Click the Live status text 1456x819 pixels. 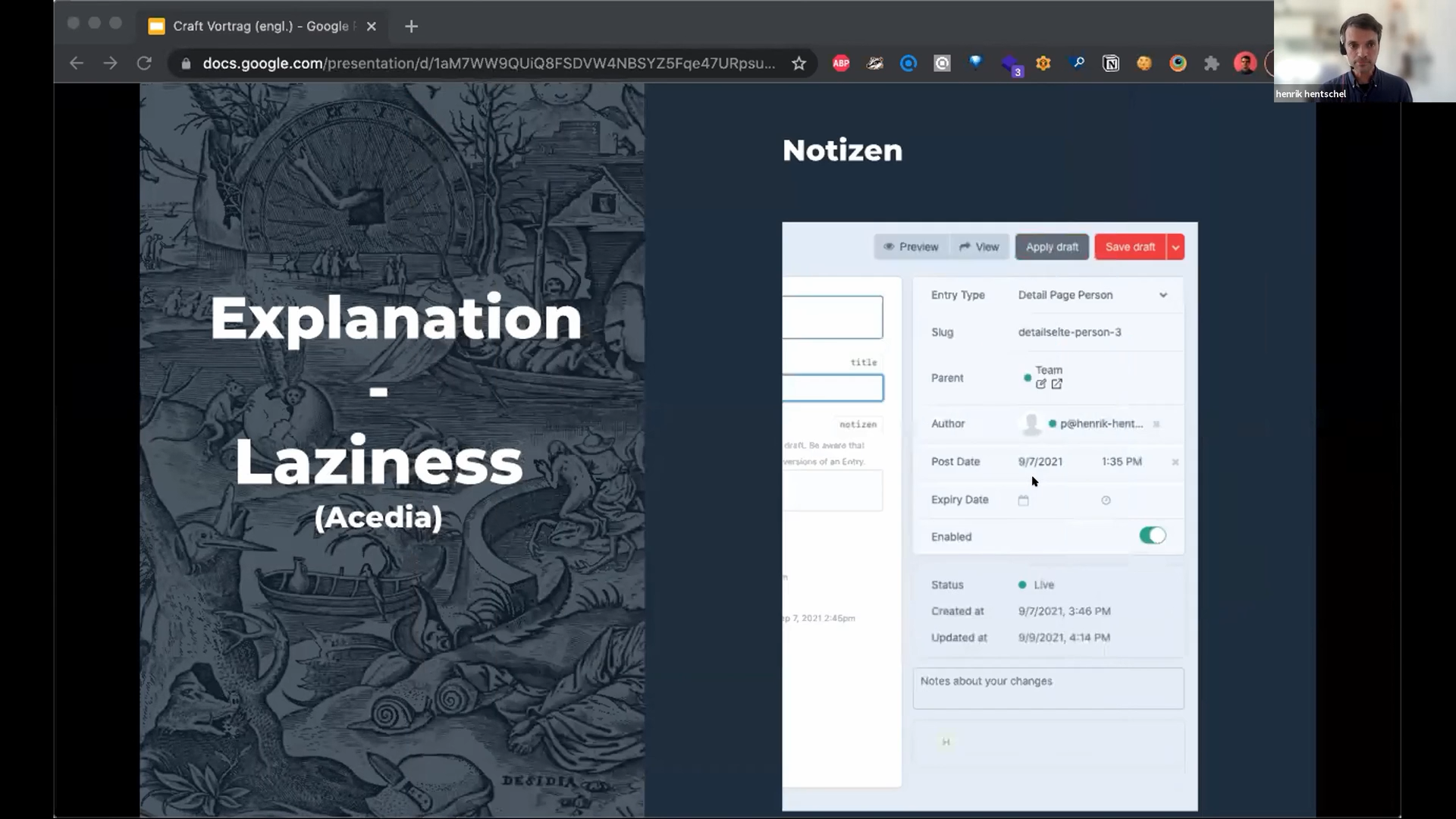(x=1043, y=585)
